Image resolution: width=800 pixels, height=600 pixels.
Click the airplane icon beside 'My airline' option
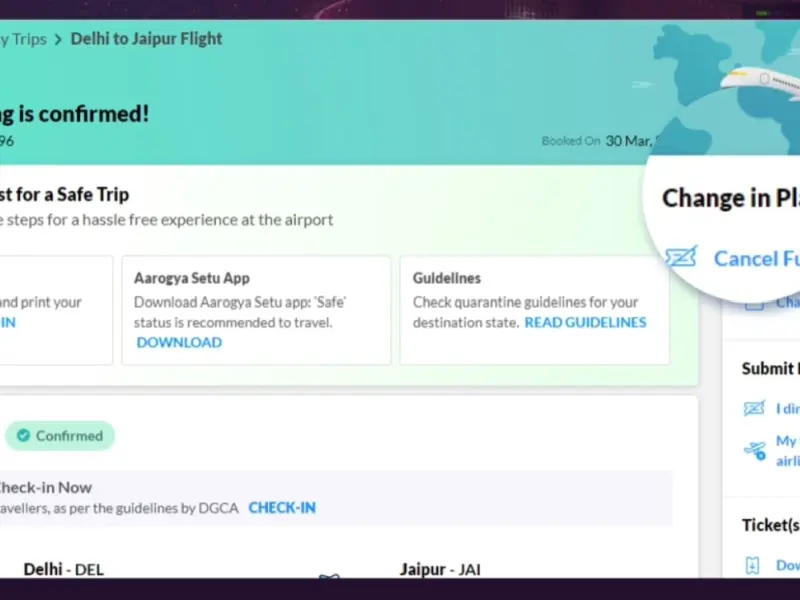tap(754, 450)
